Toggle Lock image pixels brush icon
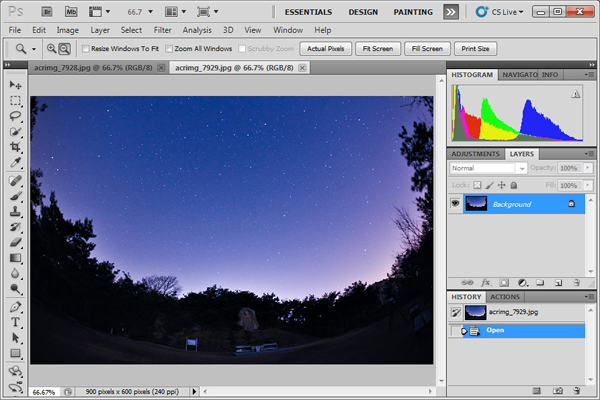 tap(489, 185)
